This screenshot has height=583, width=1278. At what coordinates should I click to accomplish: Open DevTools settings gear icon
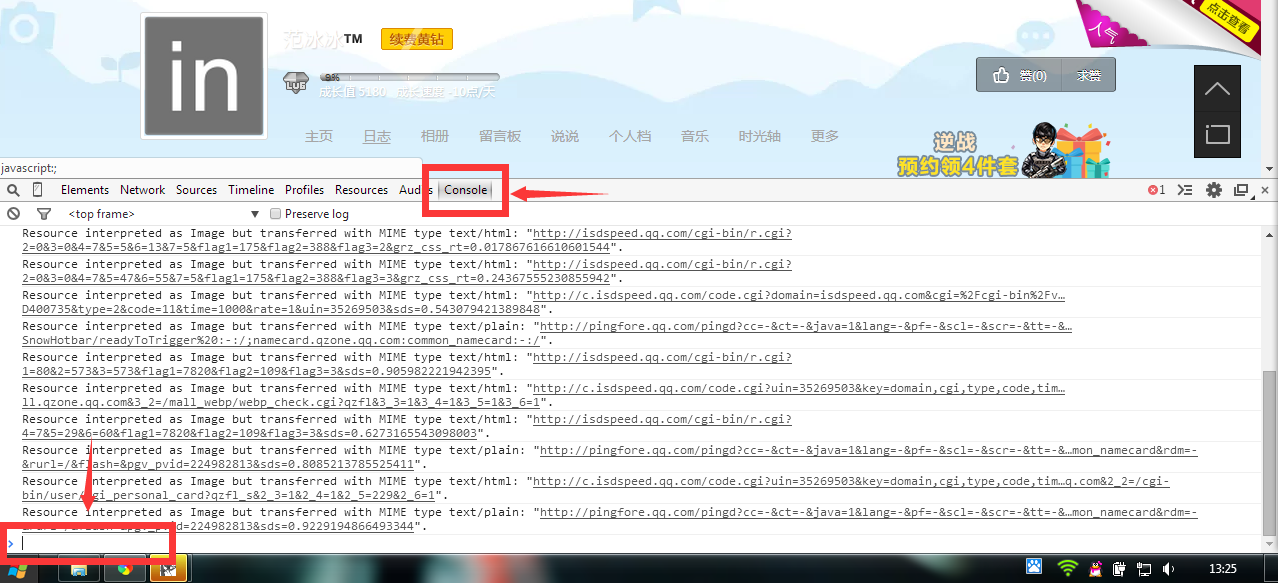1214,190
